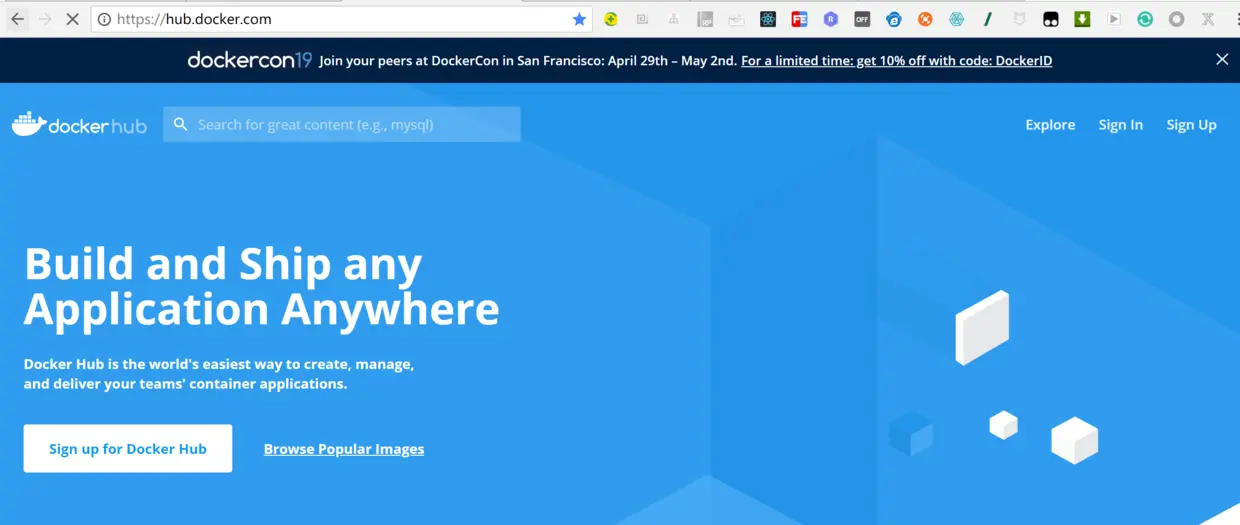
Task: Click the green slash extension icon
Action: click(988, 19)
